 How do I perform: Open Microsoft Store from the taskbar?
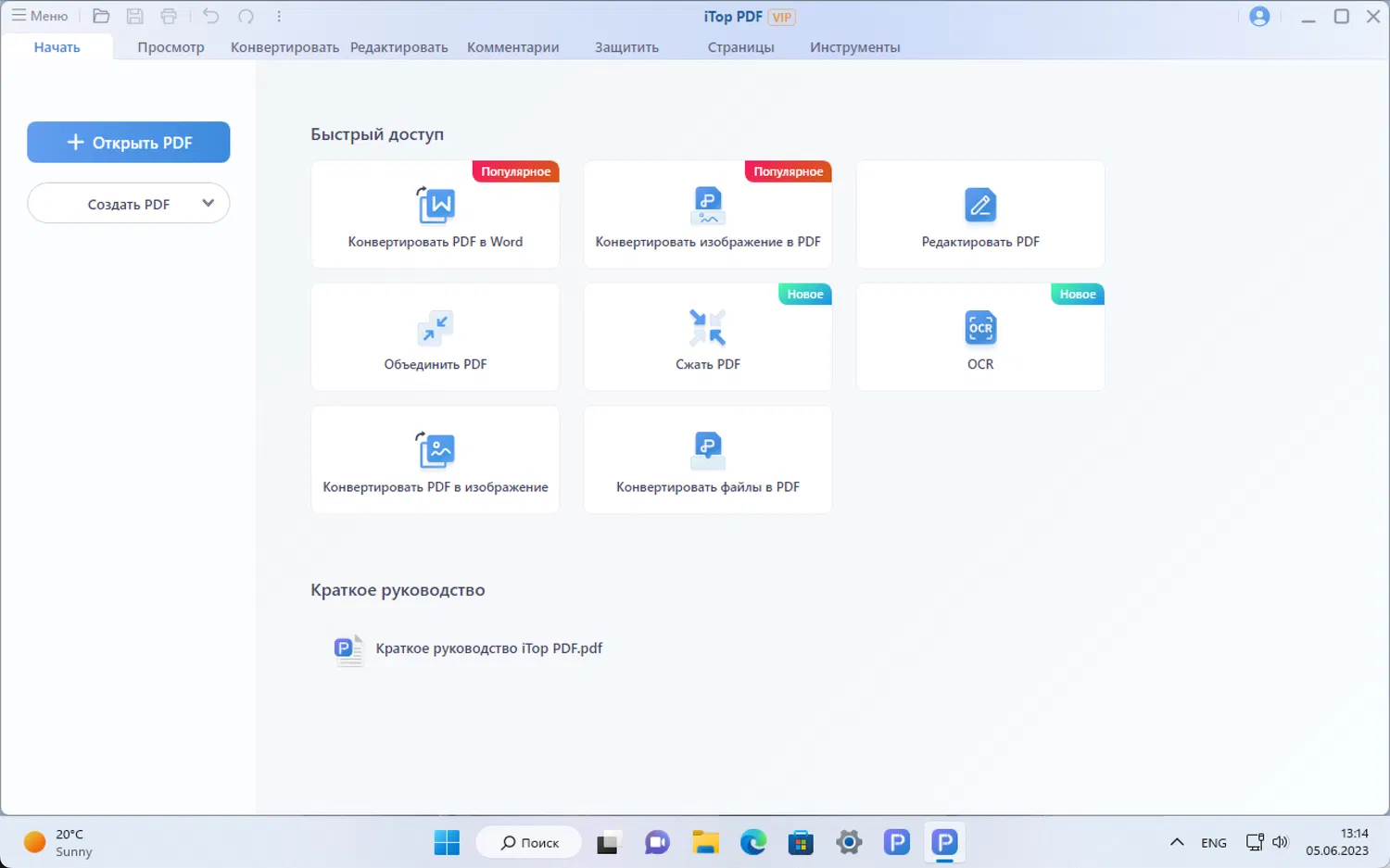tap(801, 843)
